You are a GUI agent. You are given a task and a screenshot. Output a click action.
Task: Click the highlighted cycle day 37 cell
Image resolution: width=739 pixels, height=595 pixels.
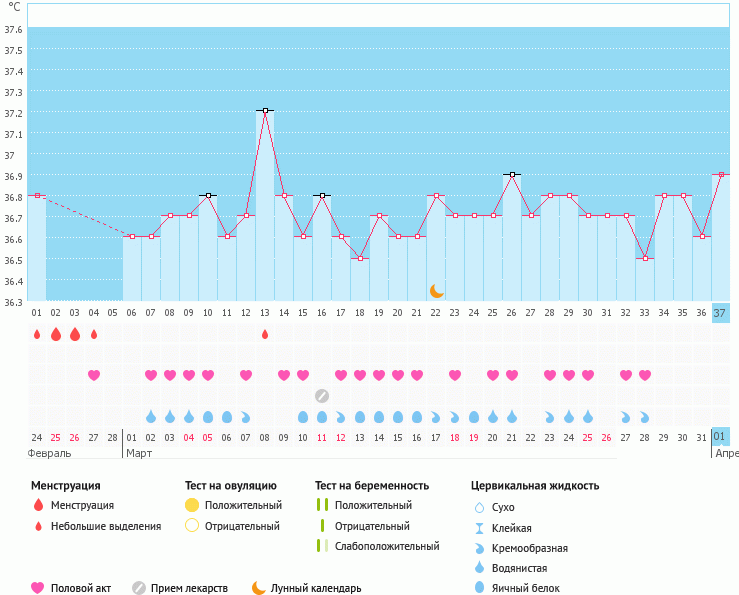(x=721, y=313)
